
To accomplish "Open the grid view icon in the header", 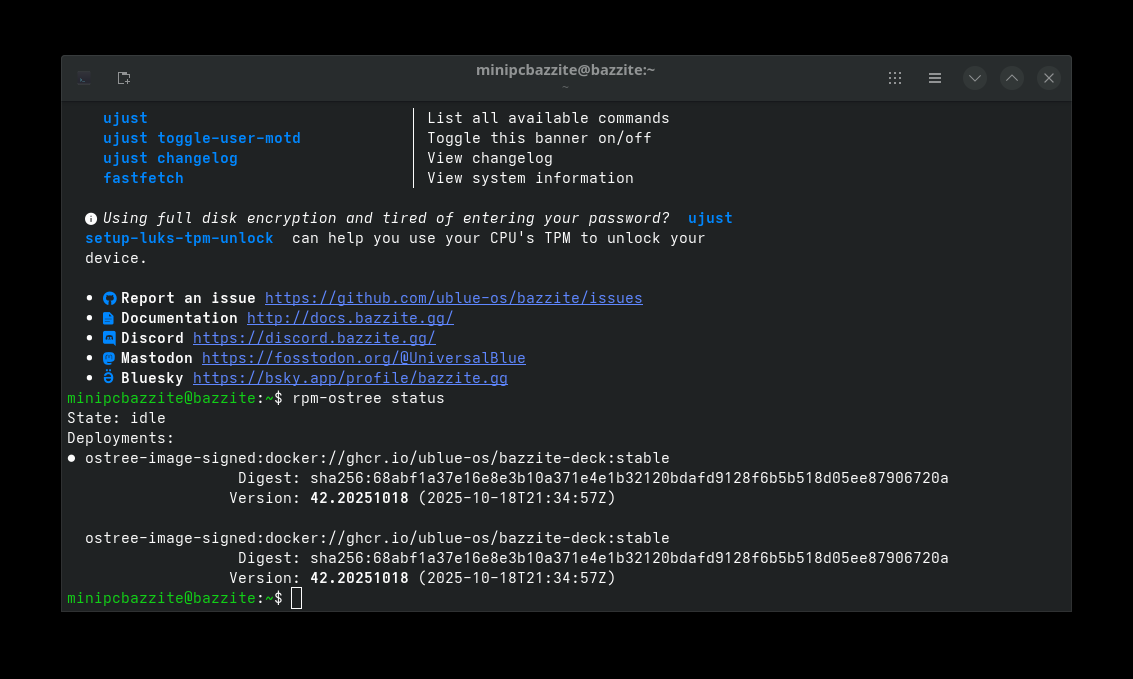I will (x=895, y=78).
